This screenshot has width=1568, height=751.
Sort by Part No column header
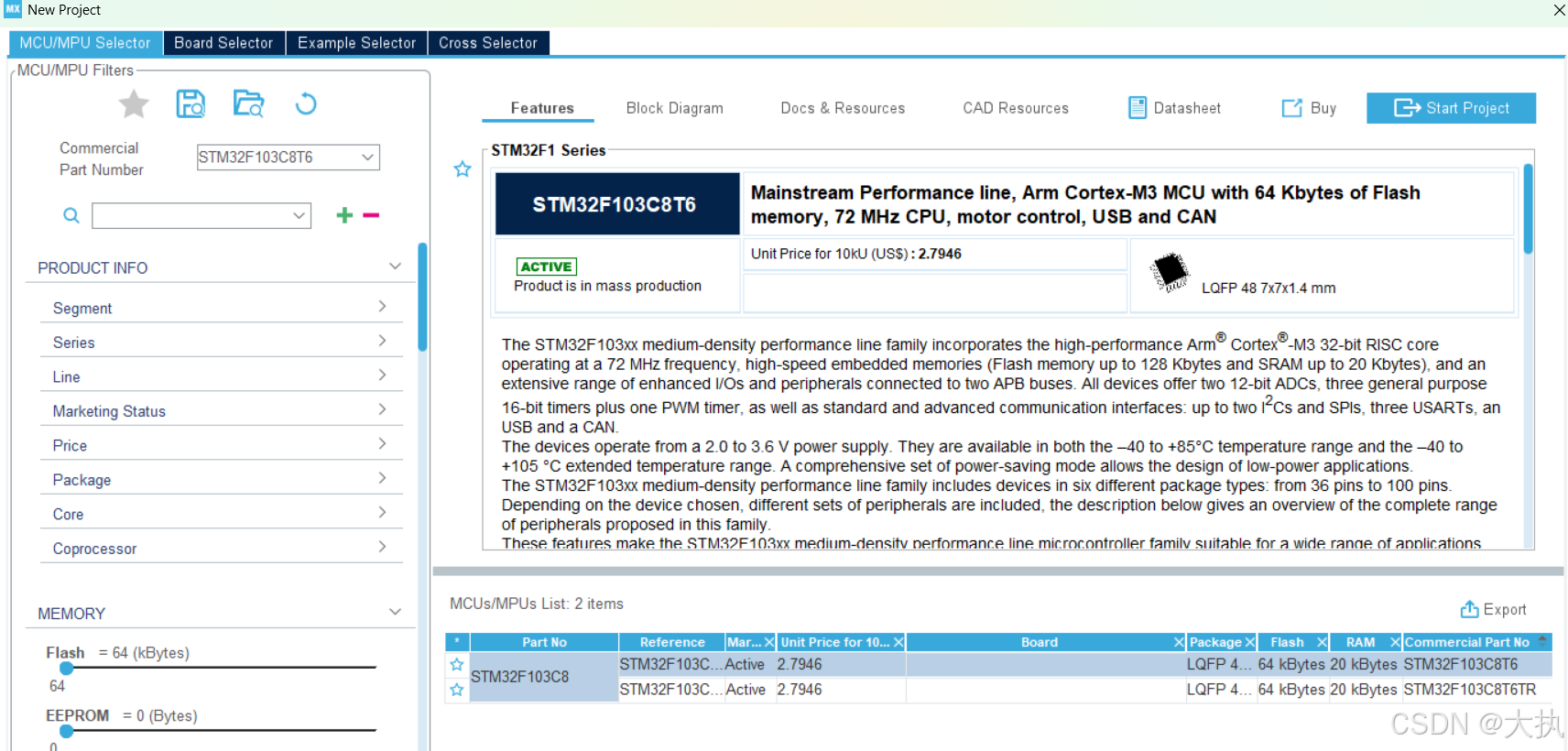[544, 642]
